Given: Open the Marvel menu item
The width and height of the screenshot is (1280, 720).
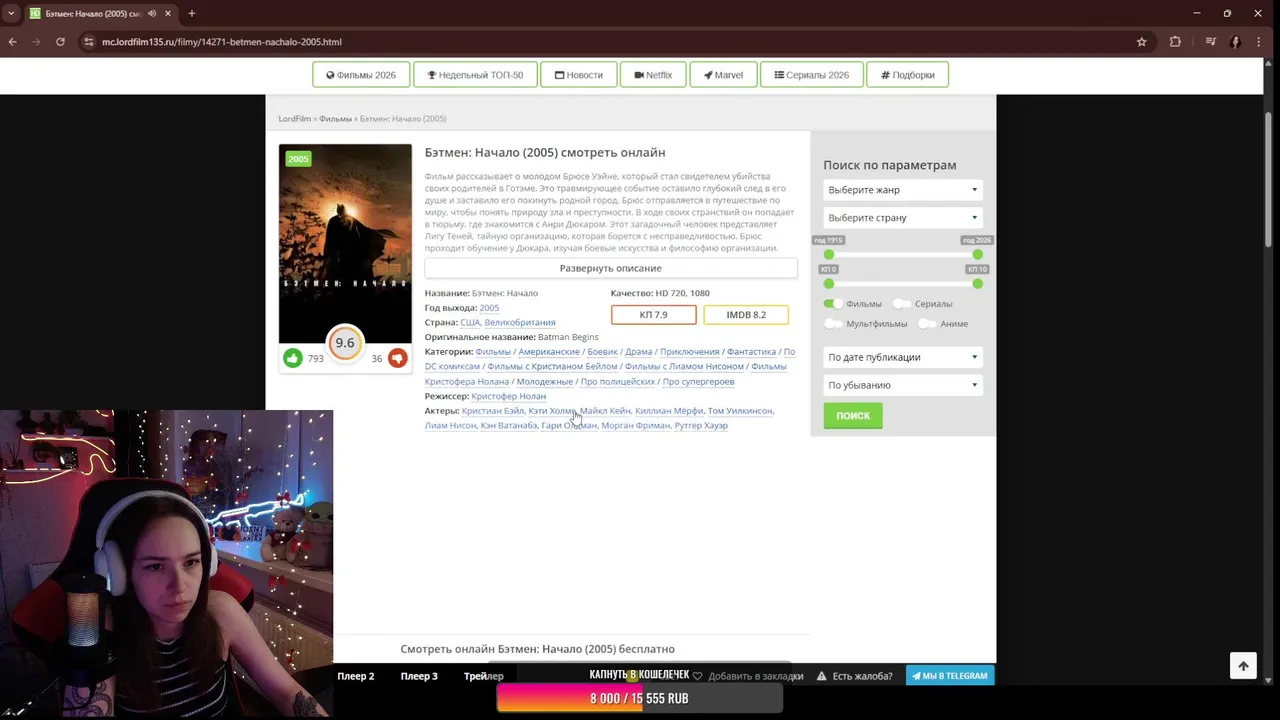Looking at the screenshot, I should [723, 75].
